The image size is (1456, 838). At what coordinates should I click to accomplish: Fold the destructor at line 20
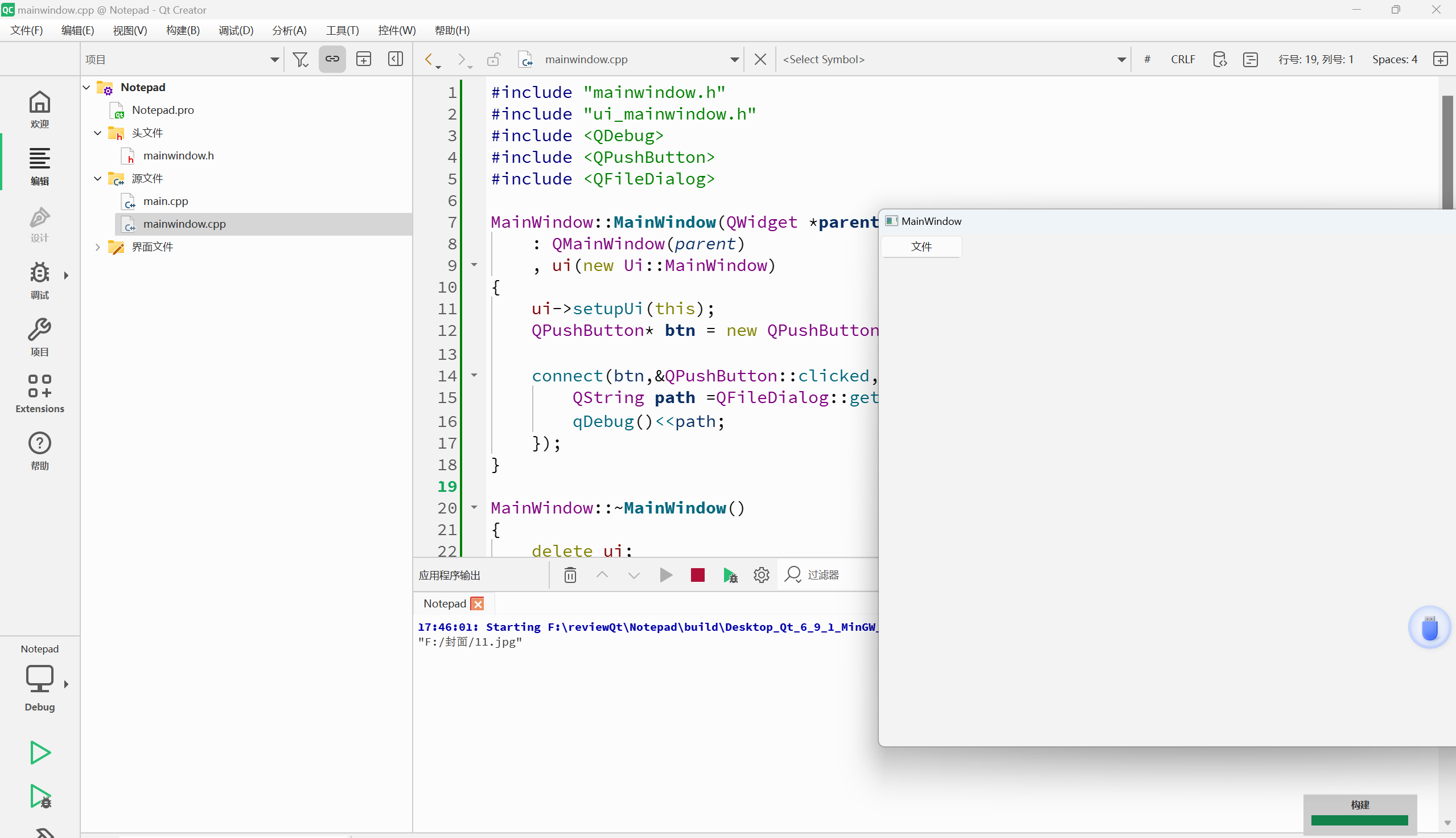475,507
